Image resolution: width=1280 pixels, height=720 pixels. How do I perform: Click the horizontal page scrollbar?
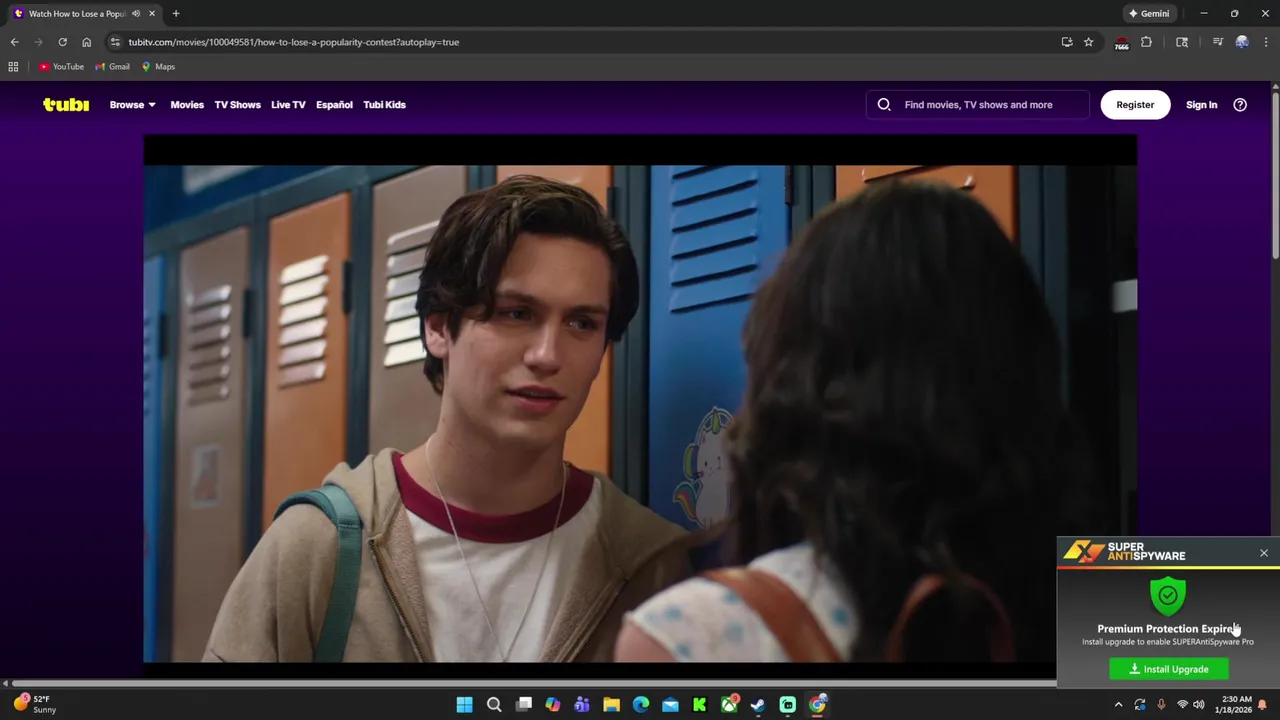coord(535,684)
